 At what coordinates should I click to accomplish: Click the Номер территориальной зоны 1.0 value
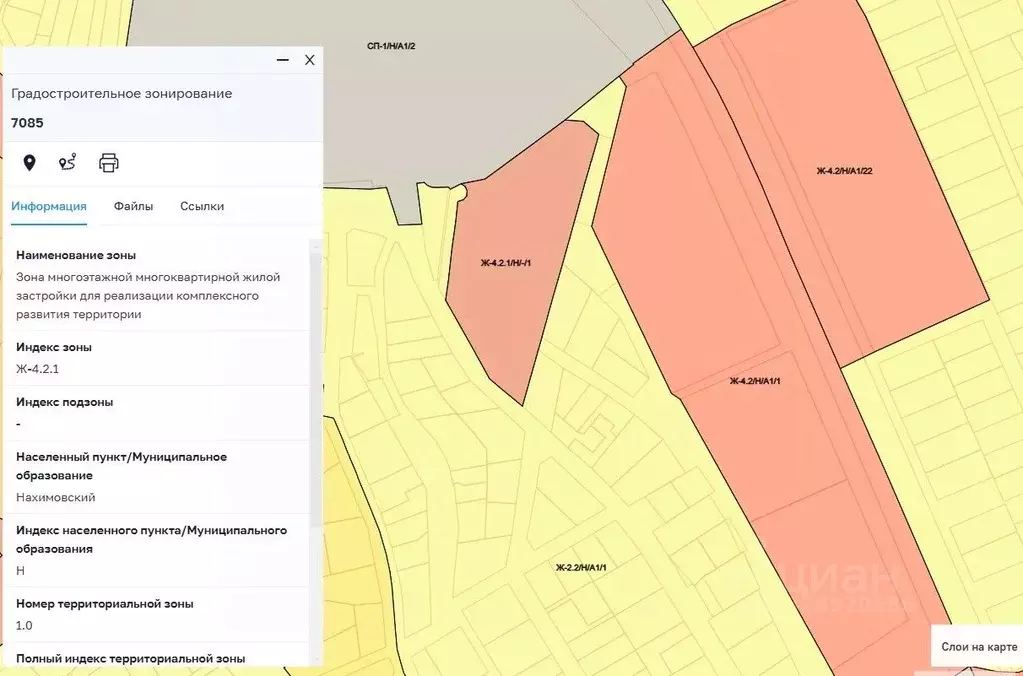22,626
